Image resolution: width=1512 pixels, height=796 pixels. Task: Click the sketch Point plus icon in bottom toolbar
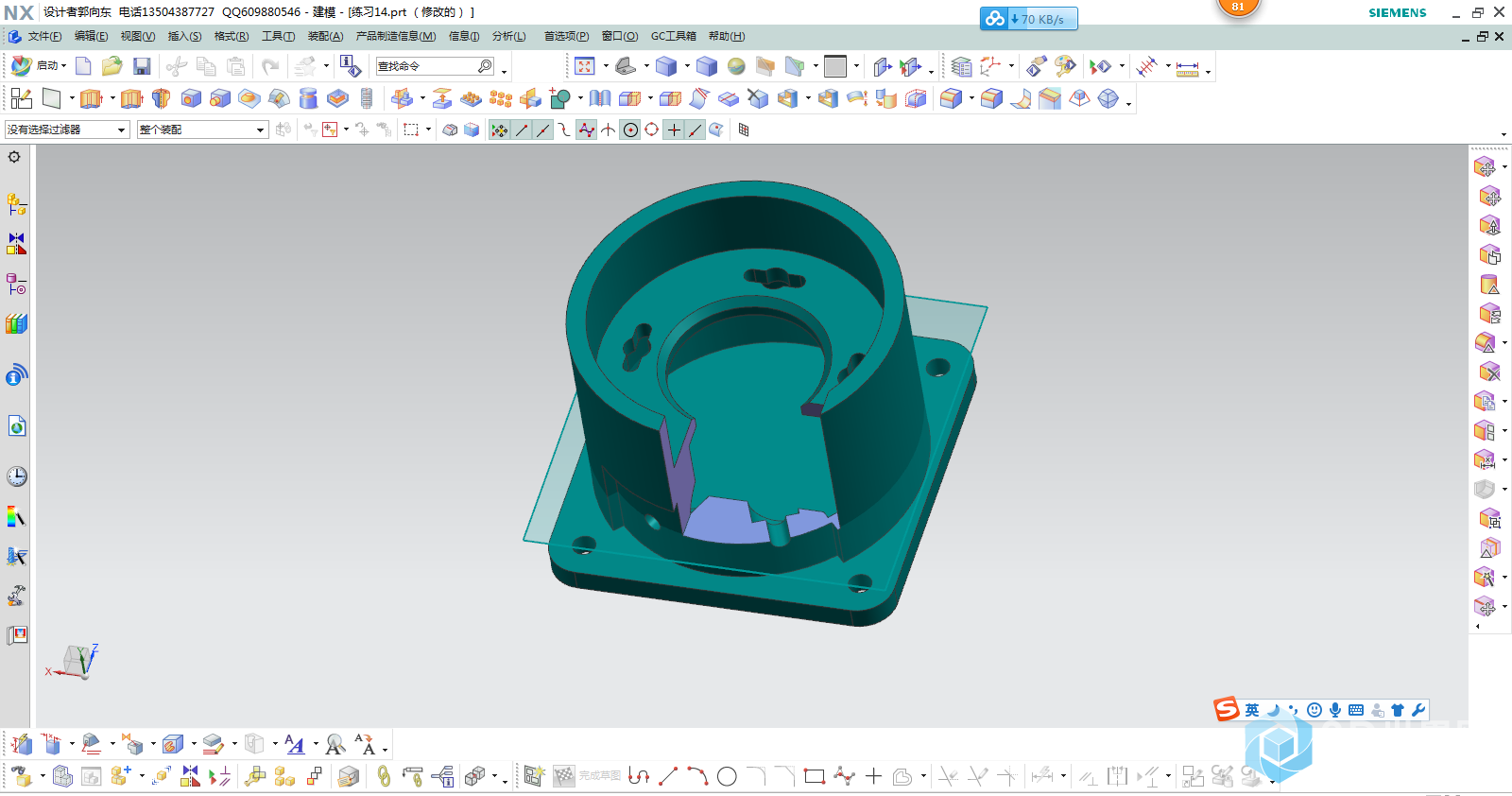pos(874,776)
